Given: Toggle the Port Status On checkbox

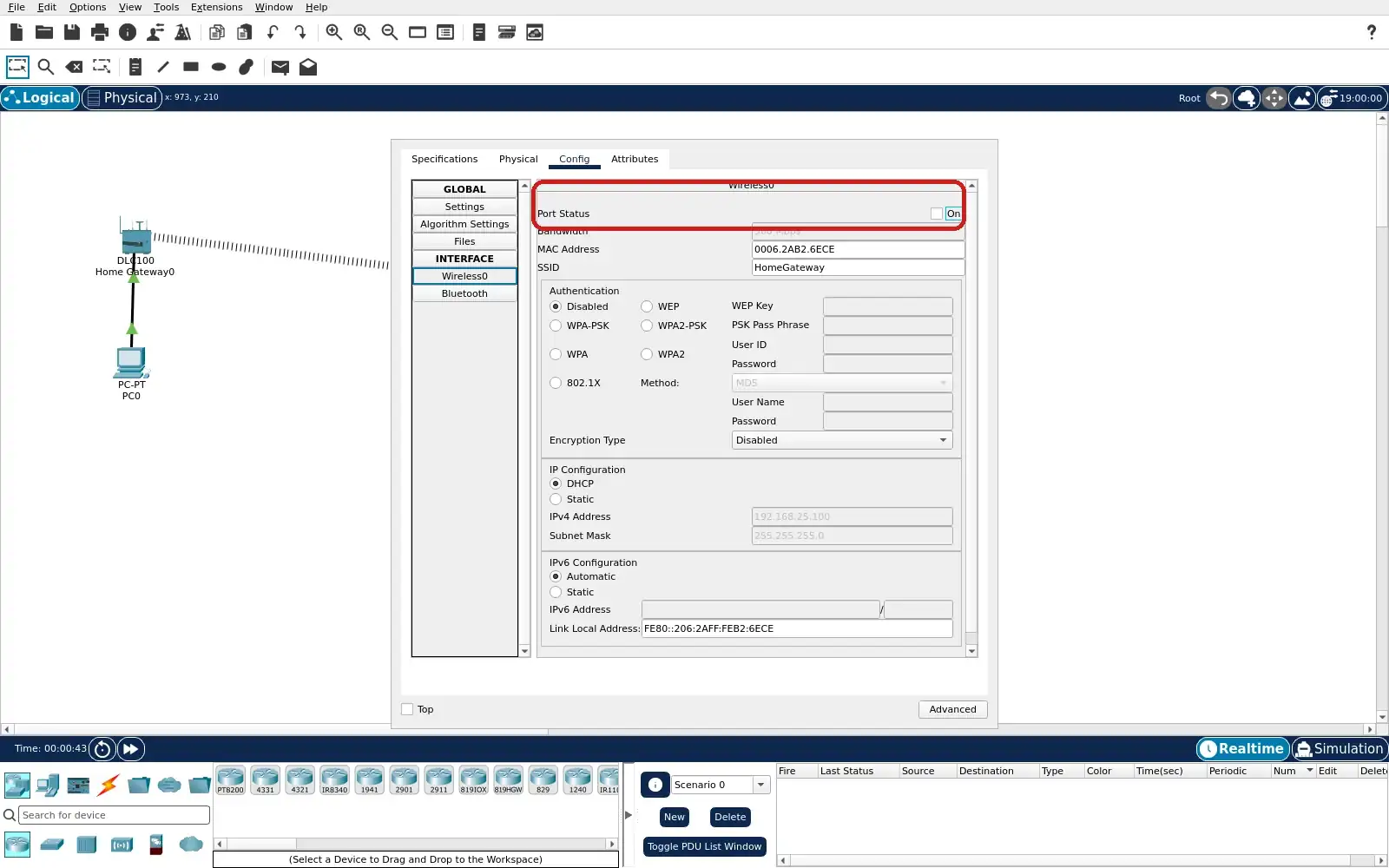Looking at the screenshot, I should coord(936,214).
